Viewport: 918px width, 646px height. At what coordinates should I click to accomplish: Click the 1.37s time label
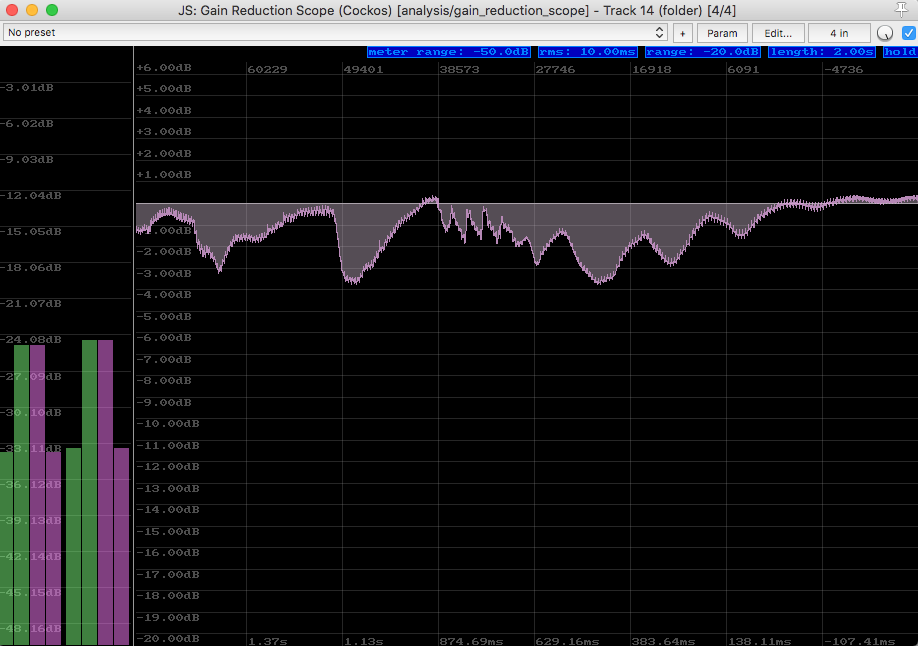(268, 641)
